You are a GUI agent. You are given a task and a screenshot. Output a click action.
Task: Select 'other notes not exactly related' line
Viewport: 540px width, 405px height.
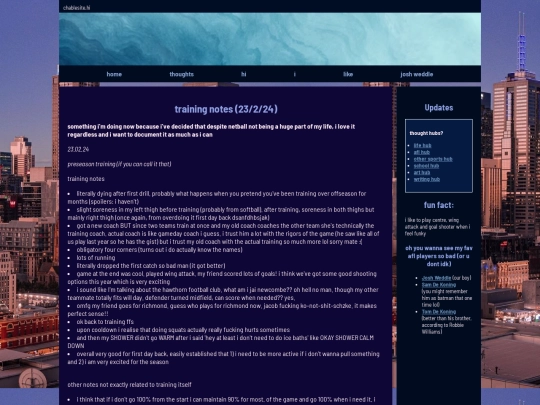(x=129, y=384)
